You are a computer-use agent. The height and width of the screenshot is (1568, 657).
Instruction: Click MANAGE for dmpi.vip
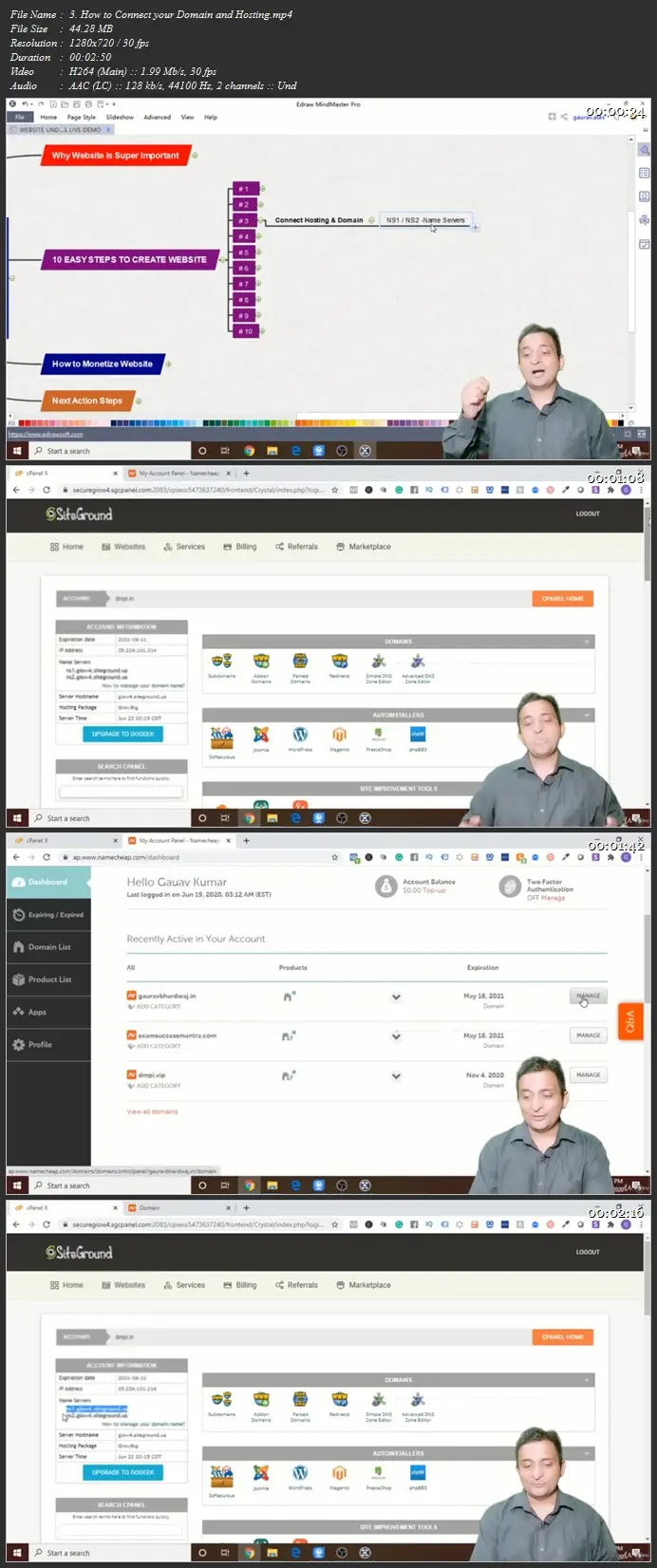pos(588,1074)
